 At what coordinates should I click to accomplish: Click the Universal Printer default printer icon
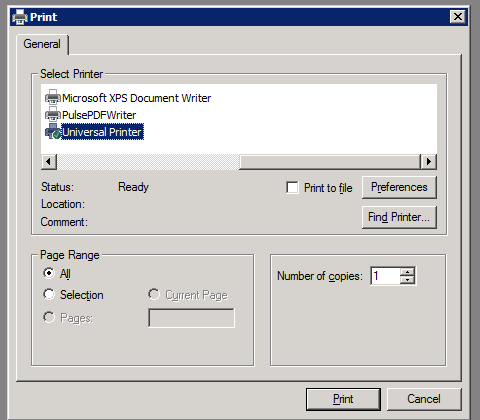click(x=53, y=132)
